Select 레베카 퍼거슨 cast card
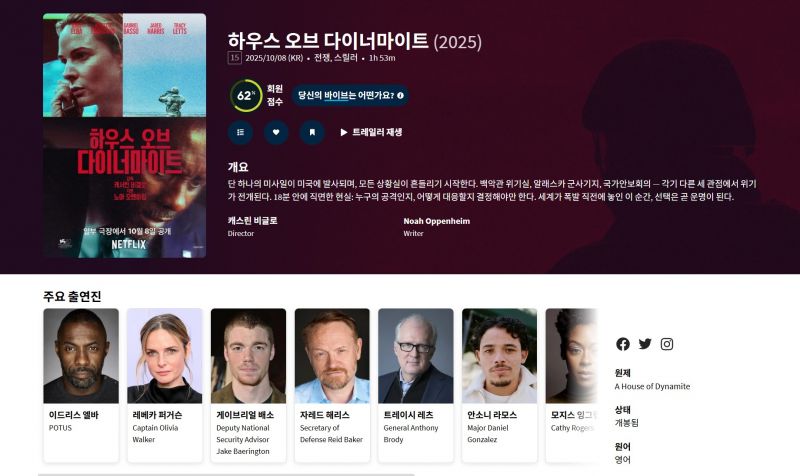The height and width of the screenshot is (476, 800). 165,385
